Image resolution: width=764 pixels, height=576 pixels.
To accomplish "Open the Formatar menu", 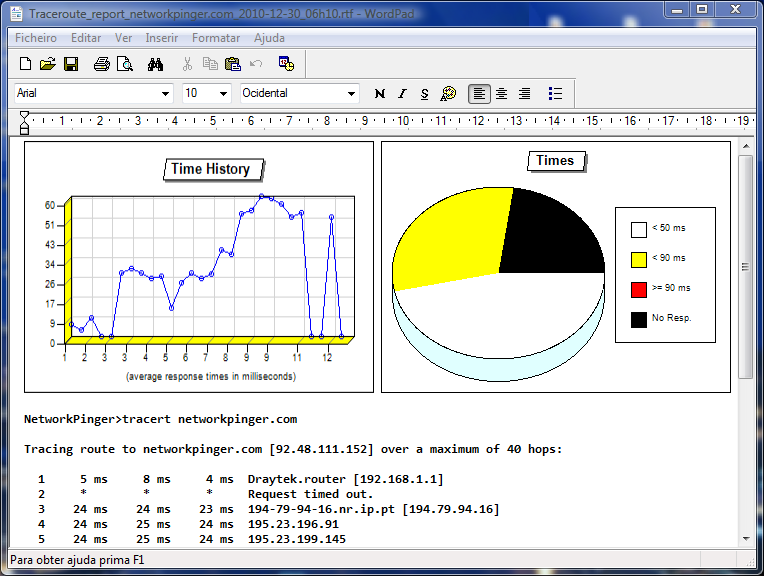I will (x=216, y=38).
